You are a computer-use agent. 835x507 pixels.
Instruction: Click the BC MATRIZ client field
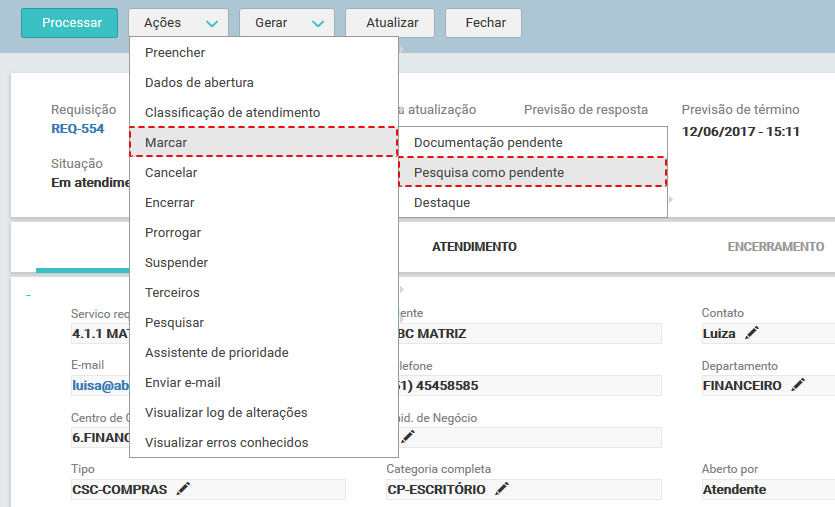(530, 333)
